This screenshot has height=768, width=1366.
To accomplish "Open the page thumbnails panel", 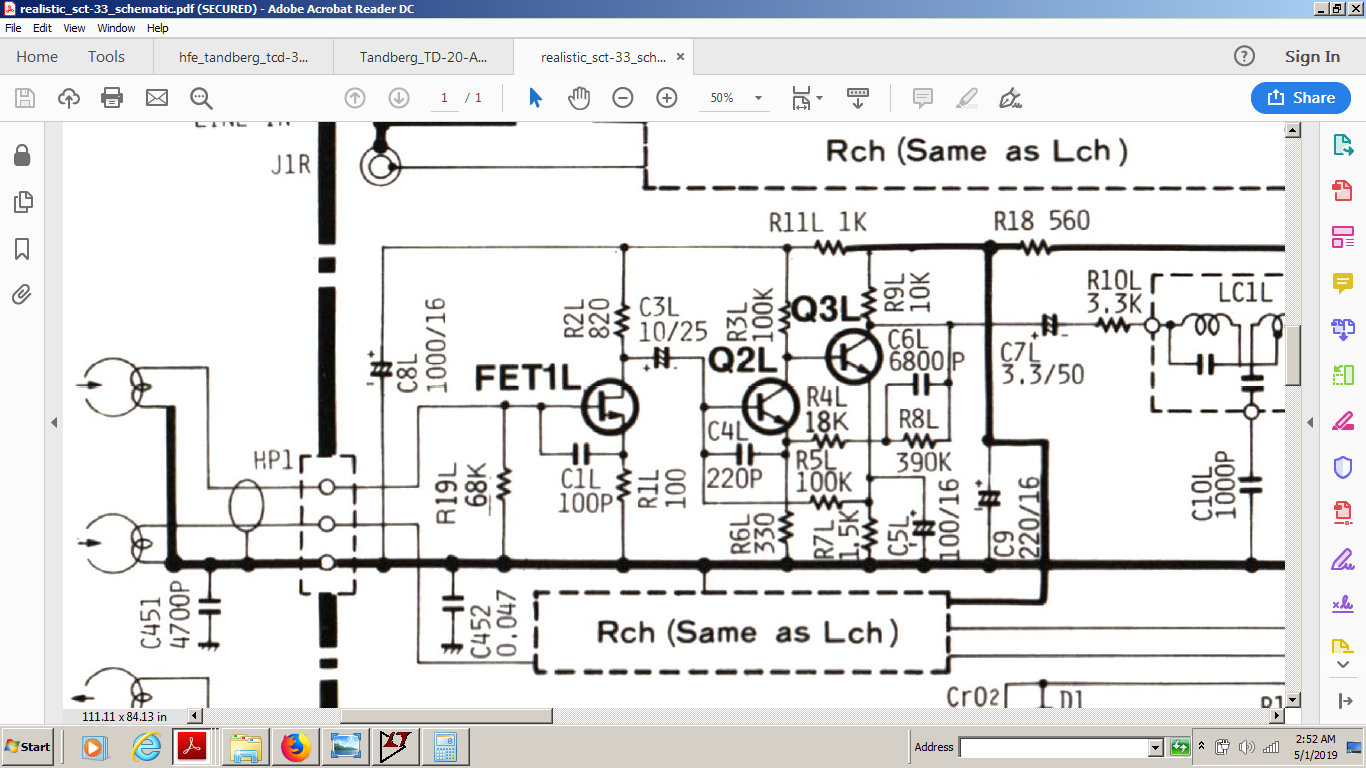I will pyautogui.click(x=22, y=203).
